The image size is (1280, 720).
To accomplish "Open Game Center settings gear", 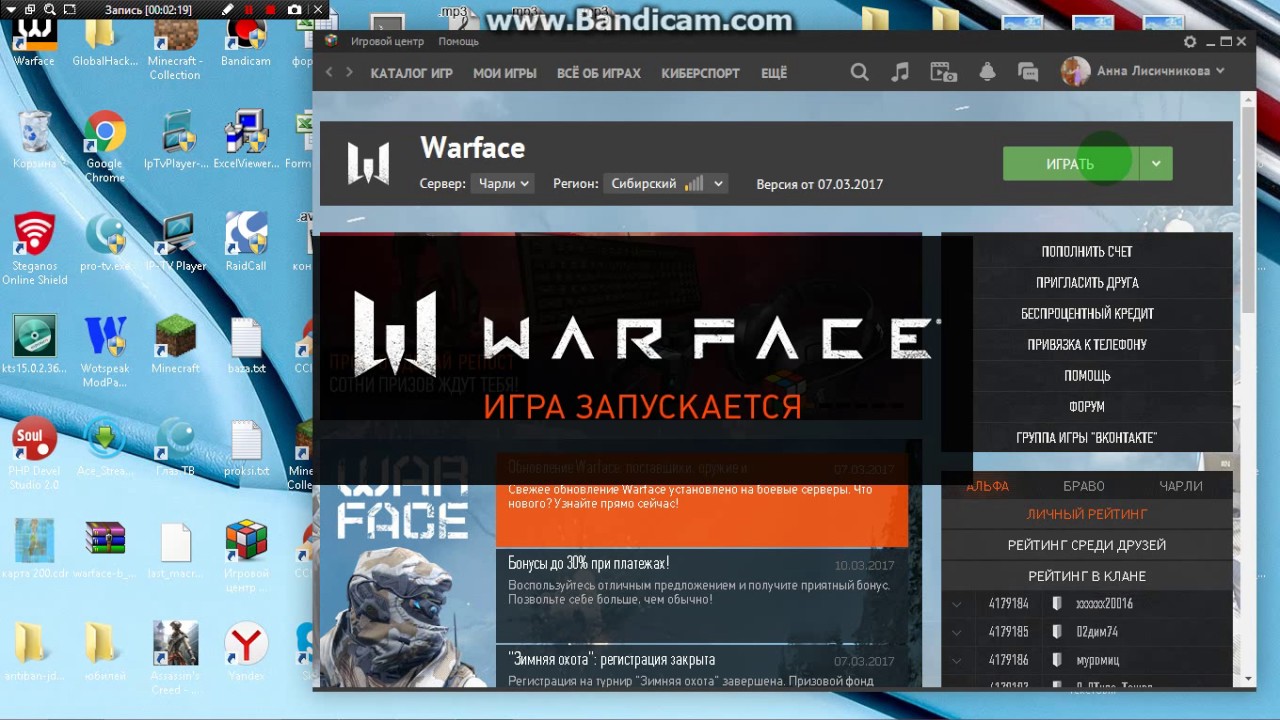I will [1190, 42].
